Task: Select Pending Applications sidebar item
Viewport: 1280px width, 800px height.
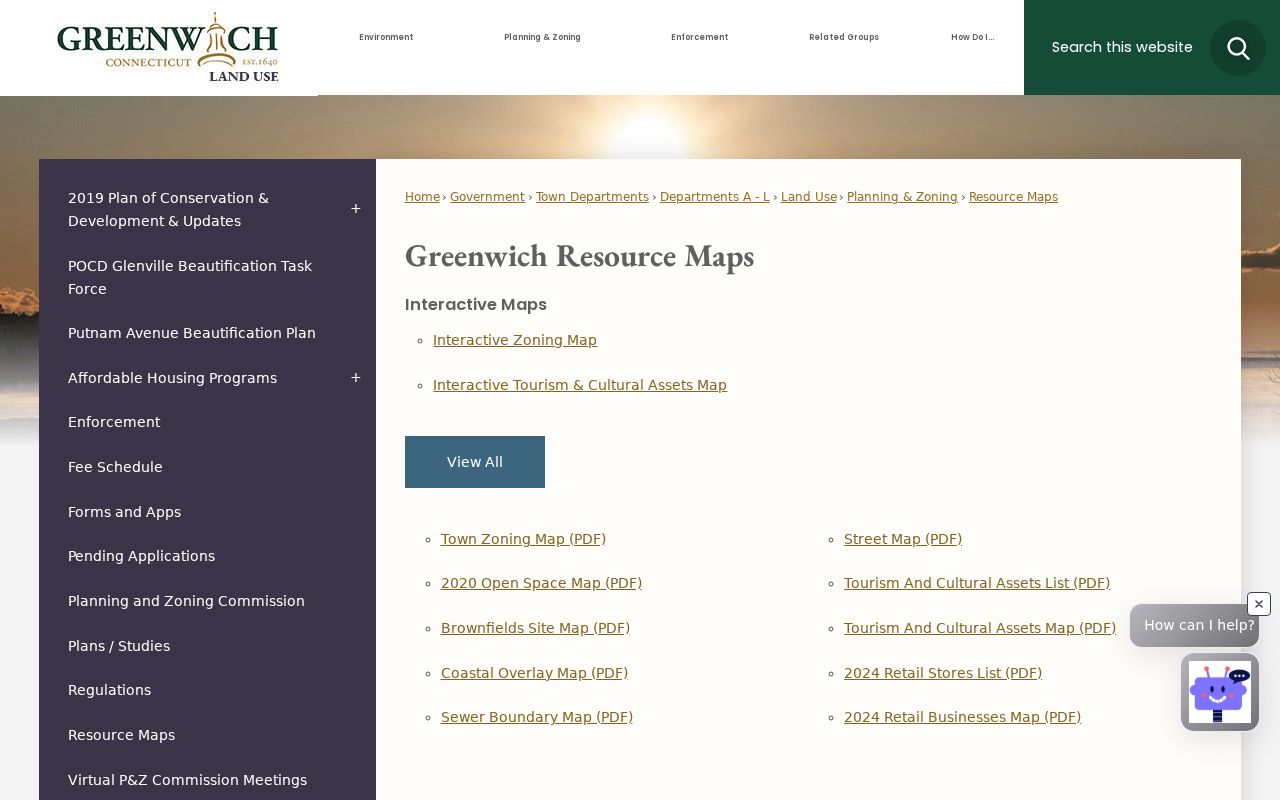Action: click(207, 556)
